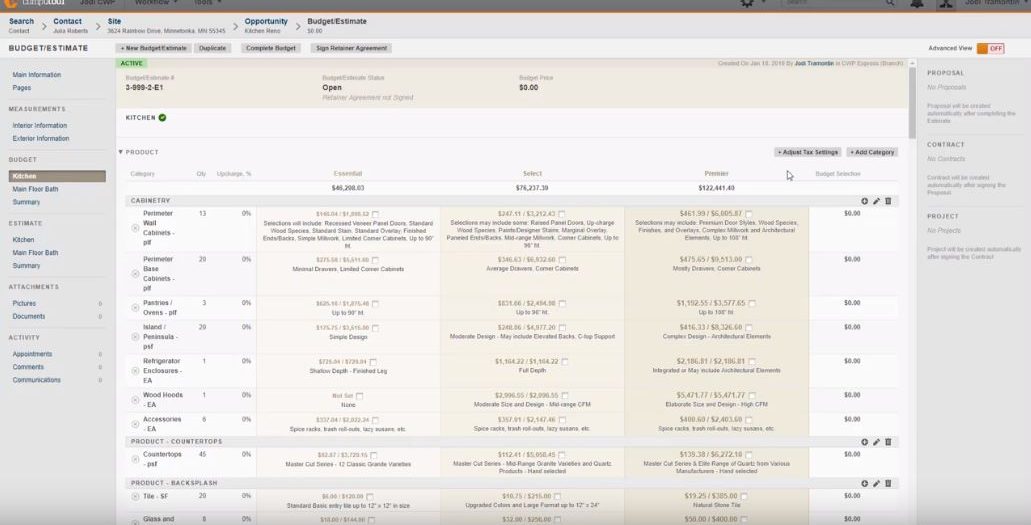Check Premier option for Countertops

click(745, 454)
